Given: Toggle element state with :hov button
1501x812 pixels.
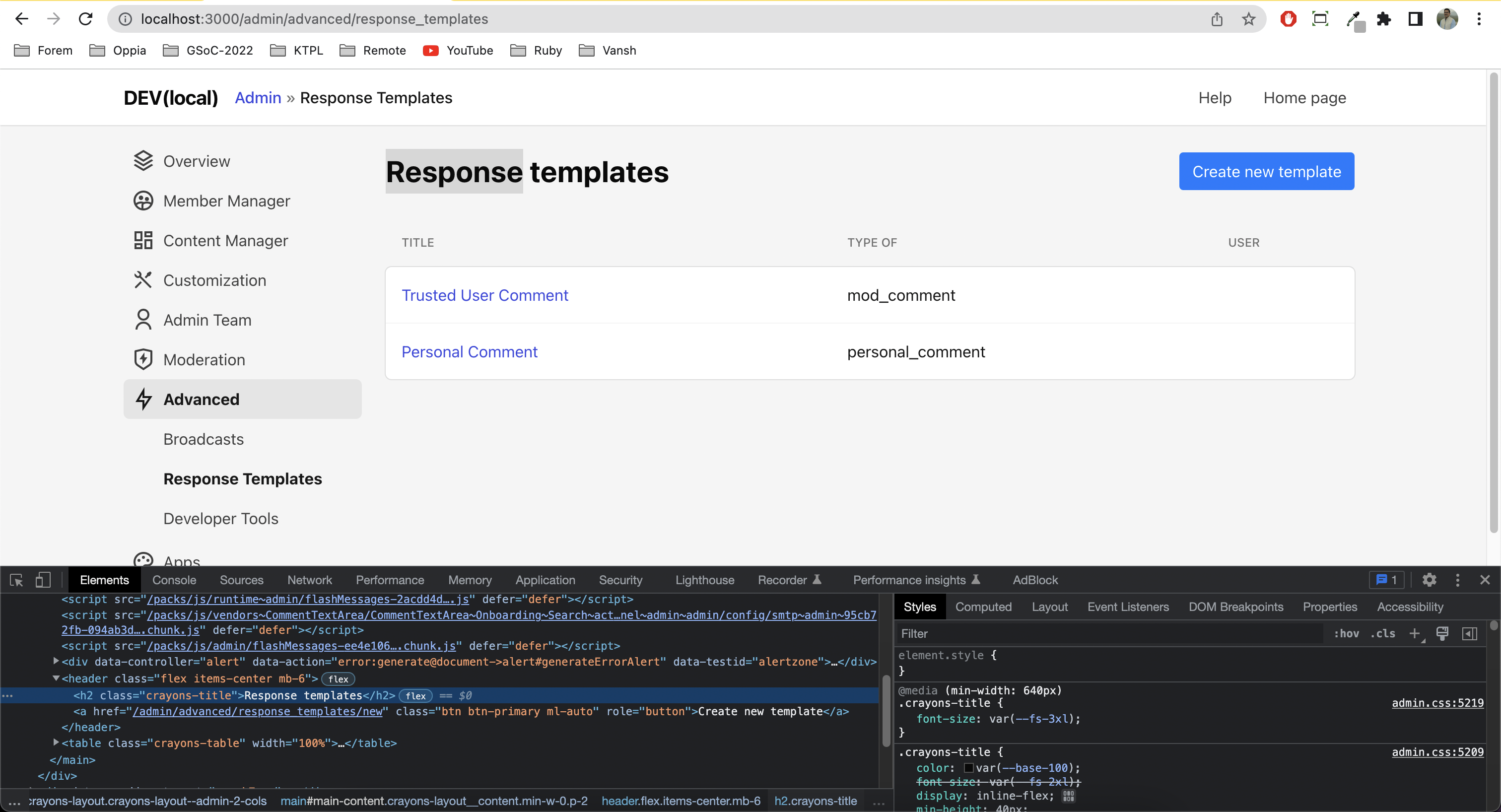Looking at the screenshot, I should pos(1347,634).
